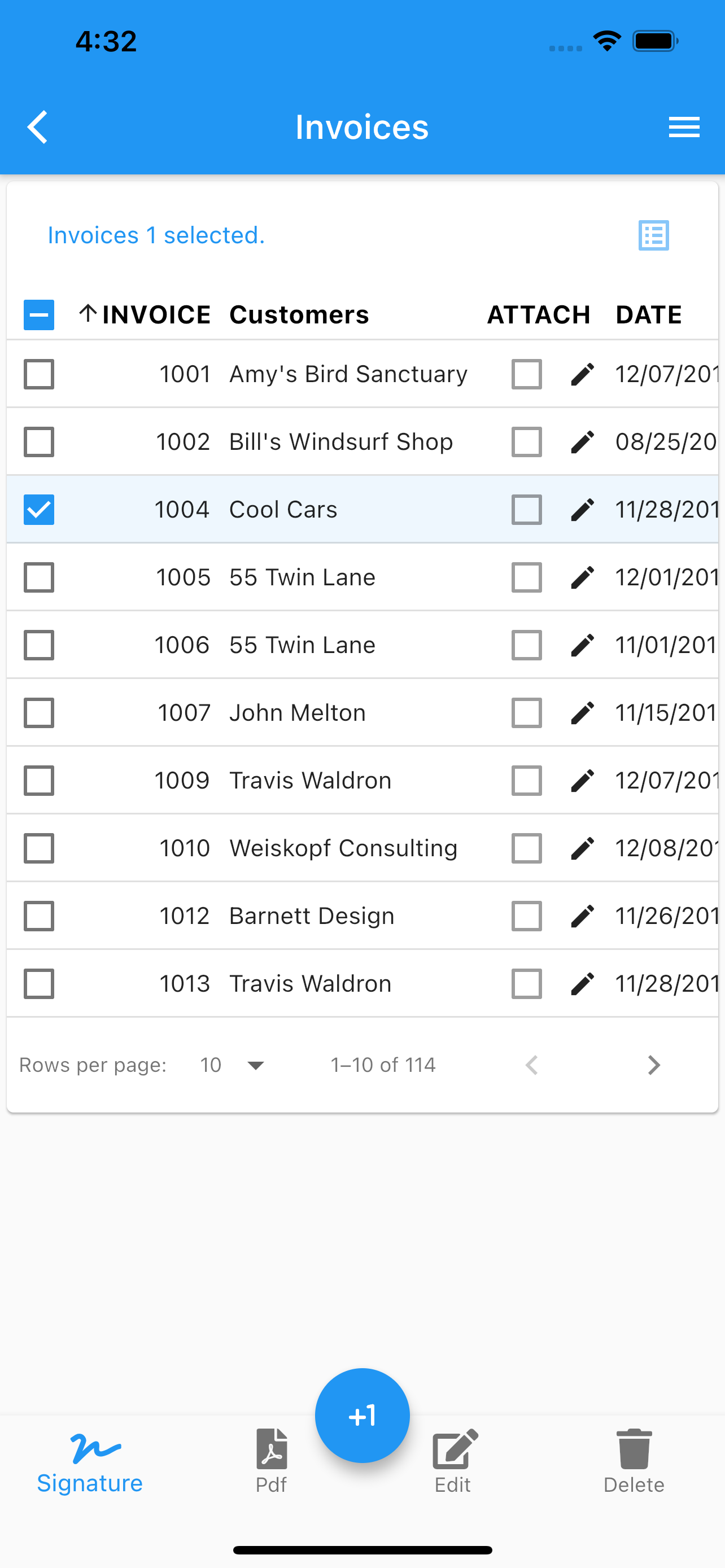725x1568 pixels.
Task: Toggle the select-all header checkbox
Action: (x=39, y=315)
